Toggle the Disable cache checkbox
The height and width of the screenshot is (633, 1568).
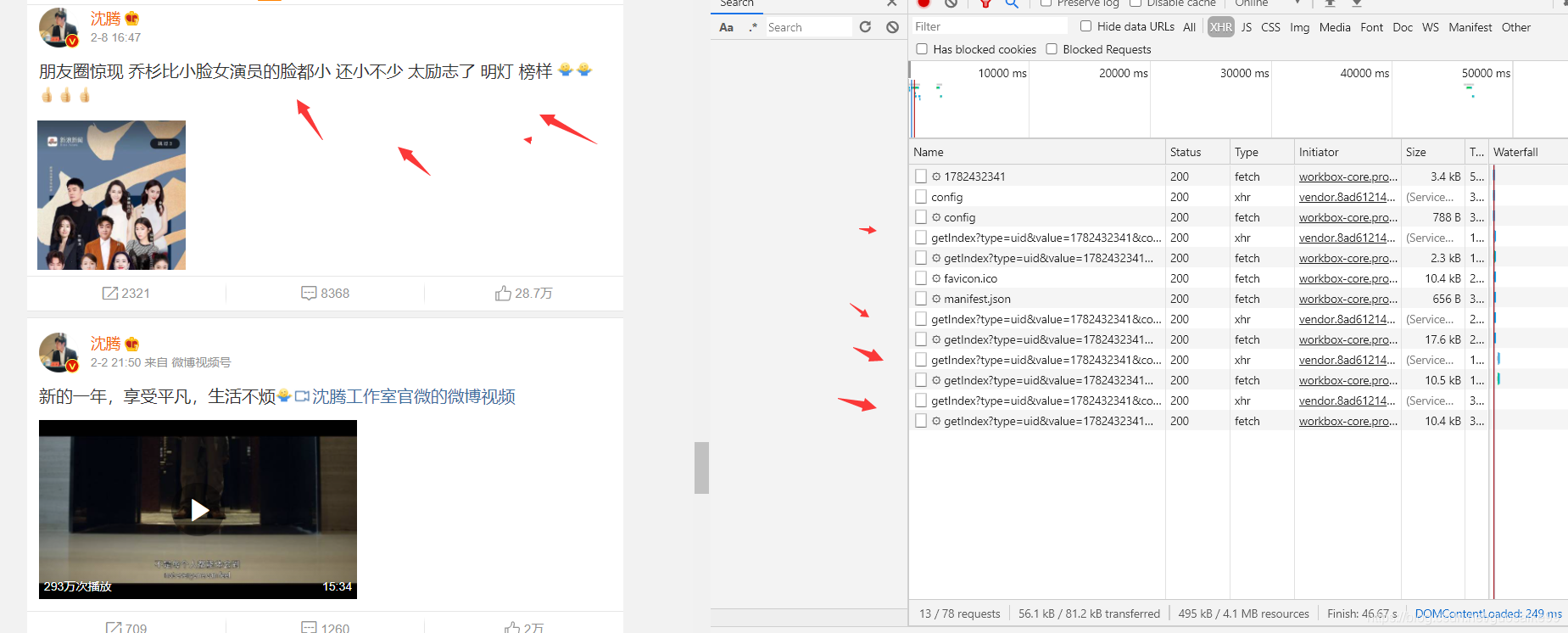1136,3
